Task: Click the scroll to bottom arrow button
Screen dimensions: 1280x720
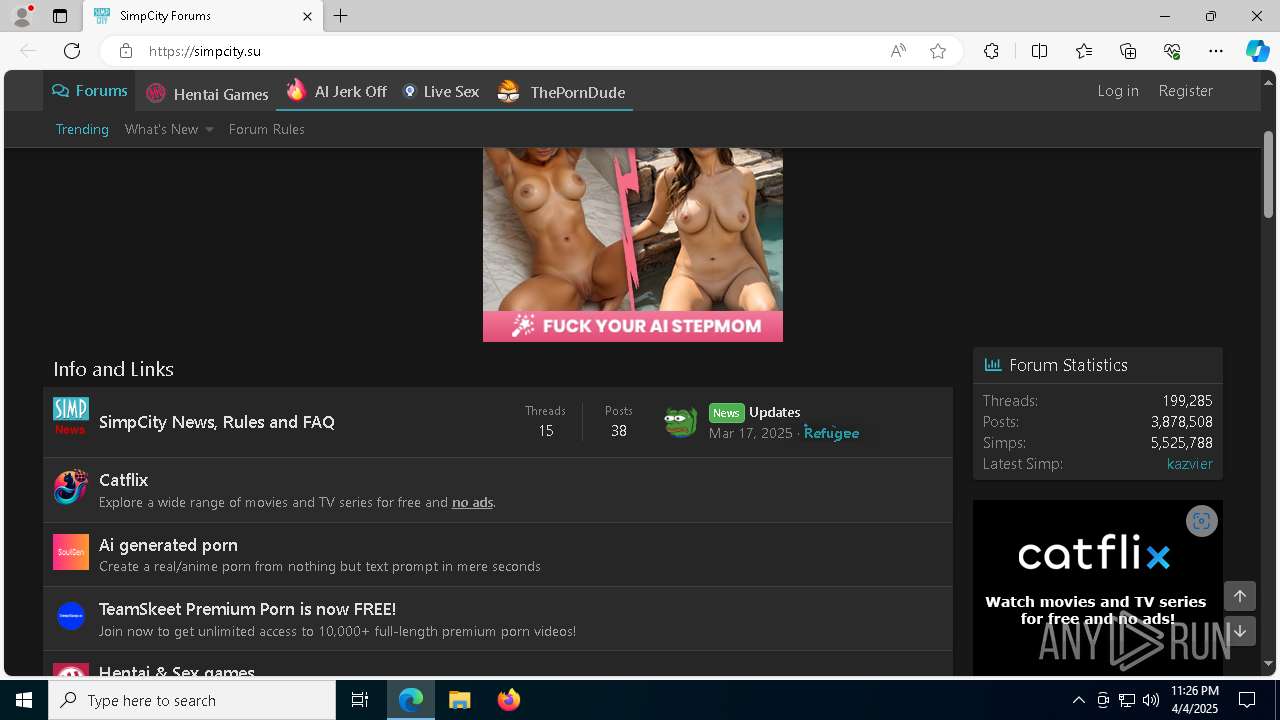Action: (1239, 631)
